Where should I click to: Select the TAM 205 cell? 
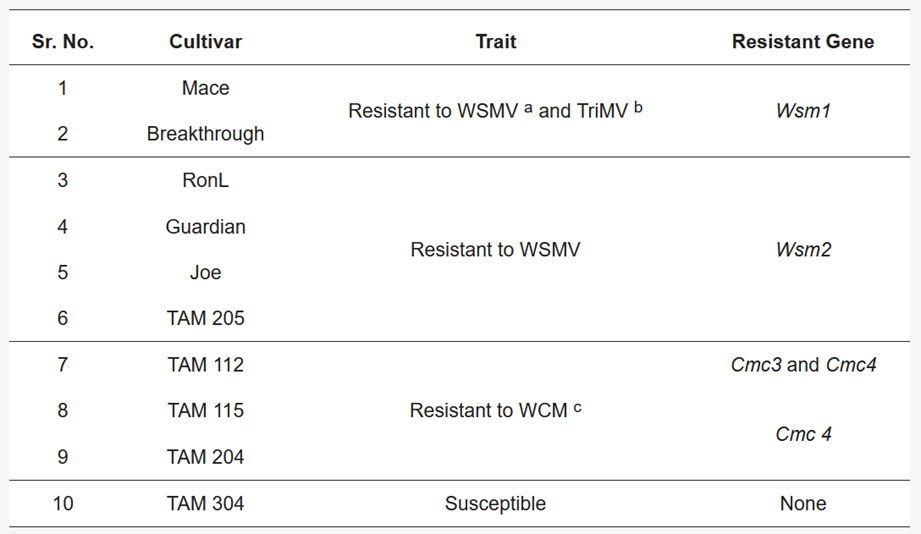point(205,318)
